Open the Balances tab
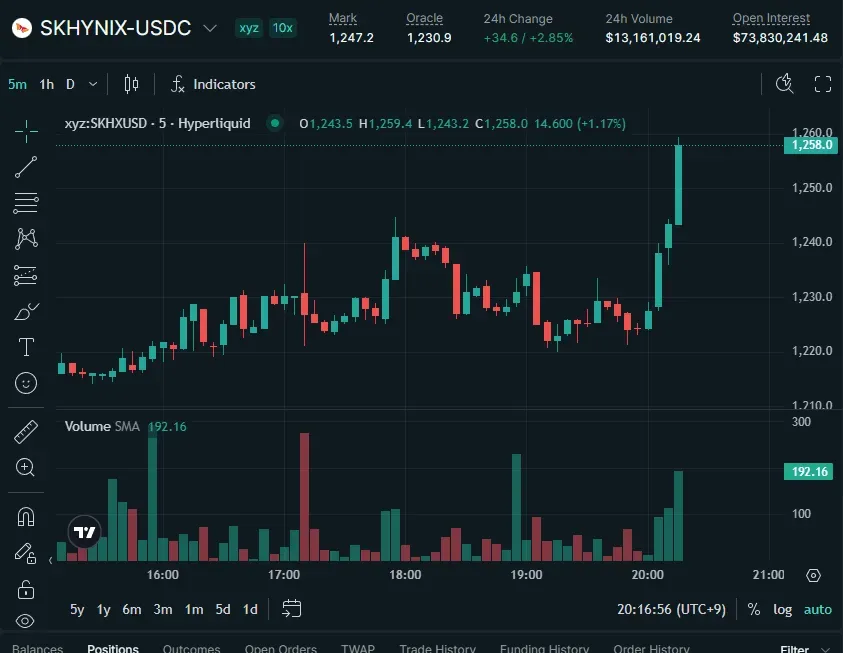This screenshot has height=653, width=843. 37,648
